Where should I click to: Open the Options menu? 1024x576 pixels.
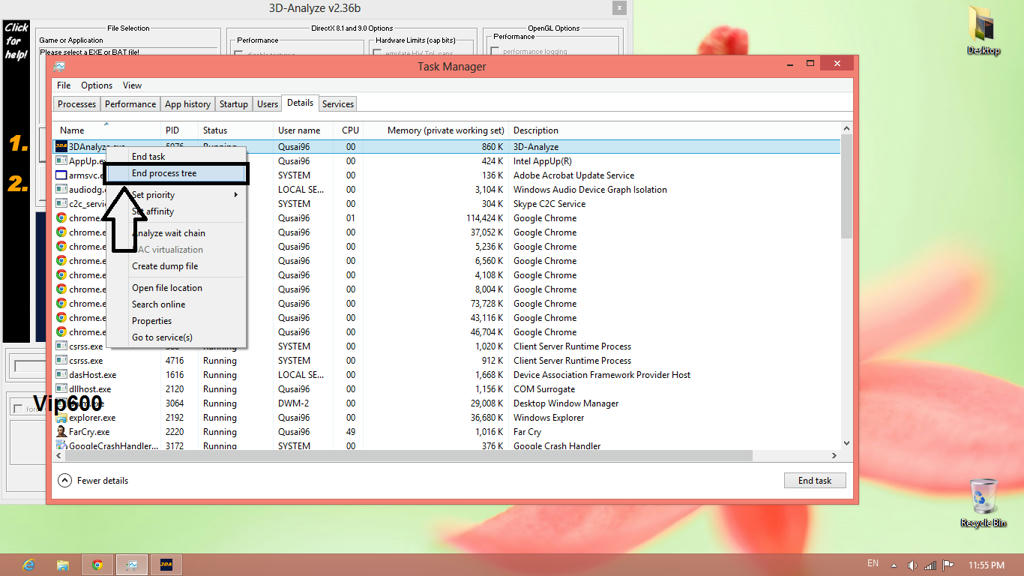(x=97, y=86)
